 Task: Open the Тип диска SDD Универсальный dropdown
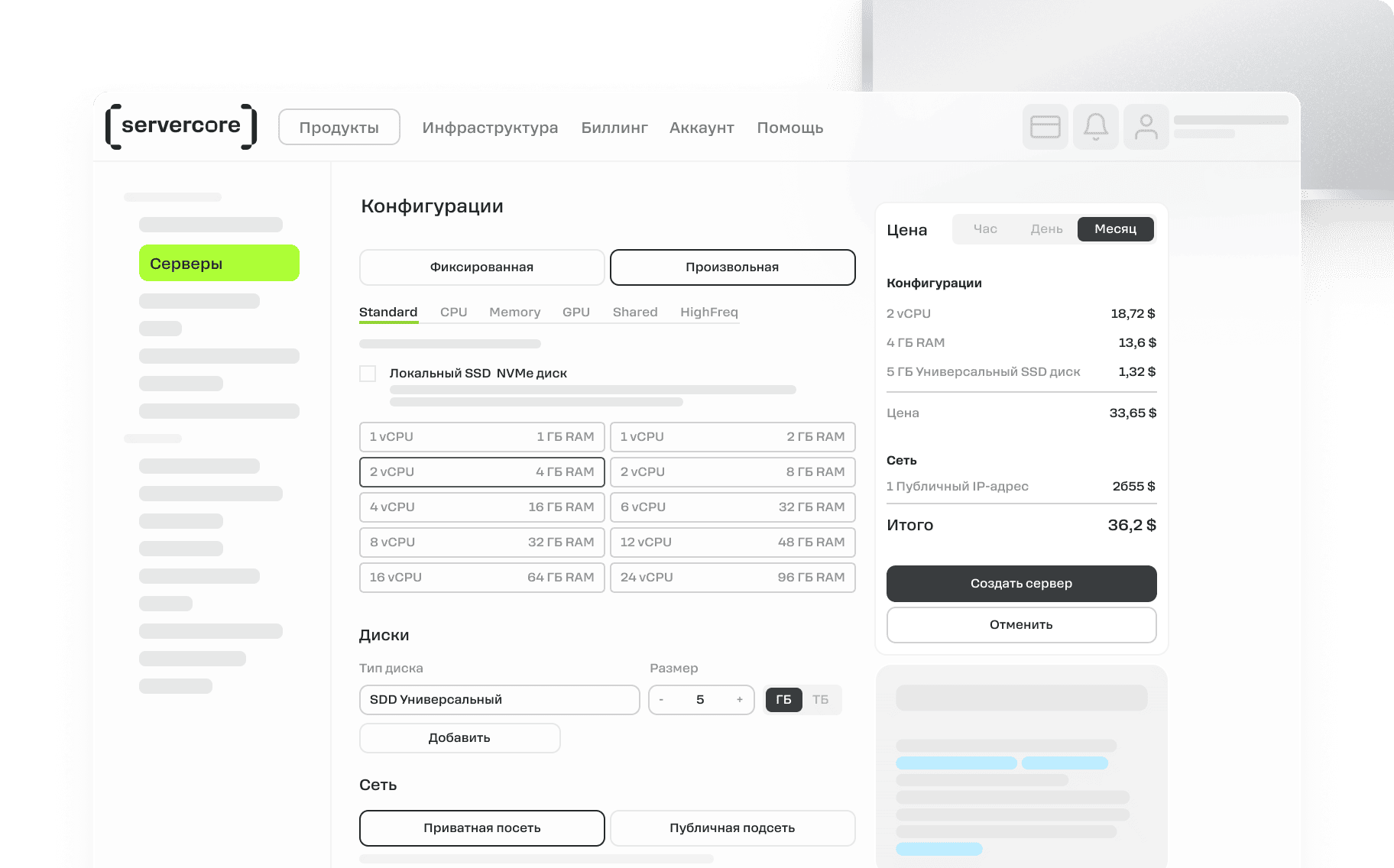pyautogui.click(x=499, y=700)
